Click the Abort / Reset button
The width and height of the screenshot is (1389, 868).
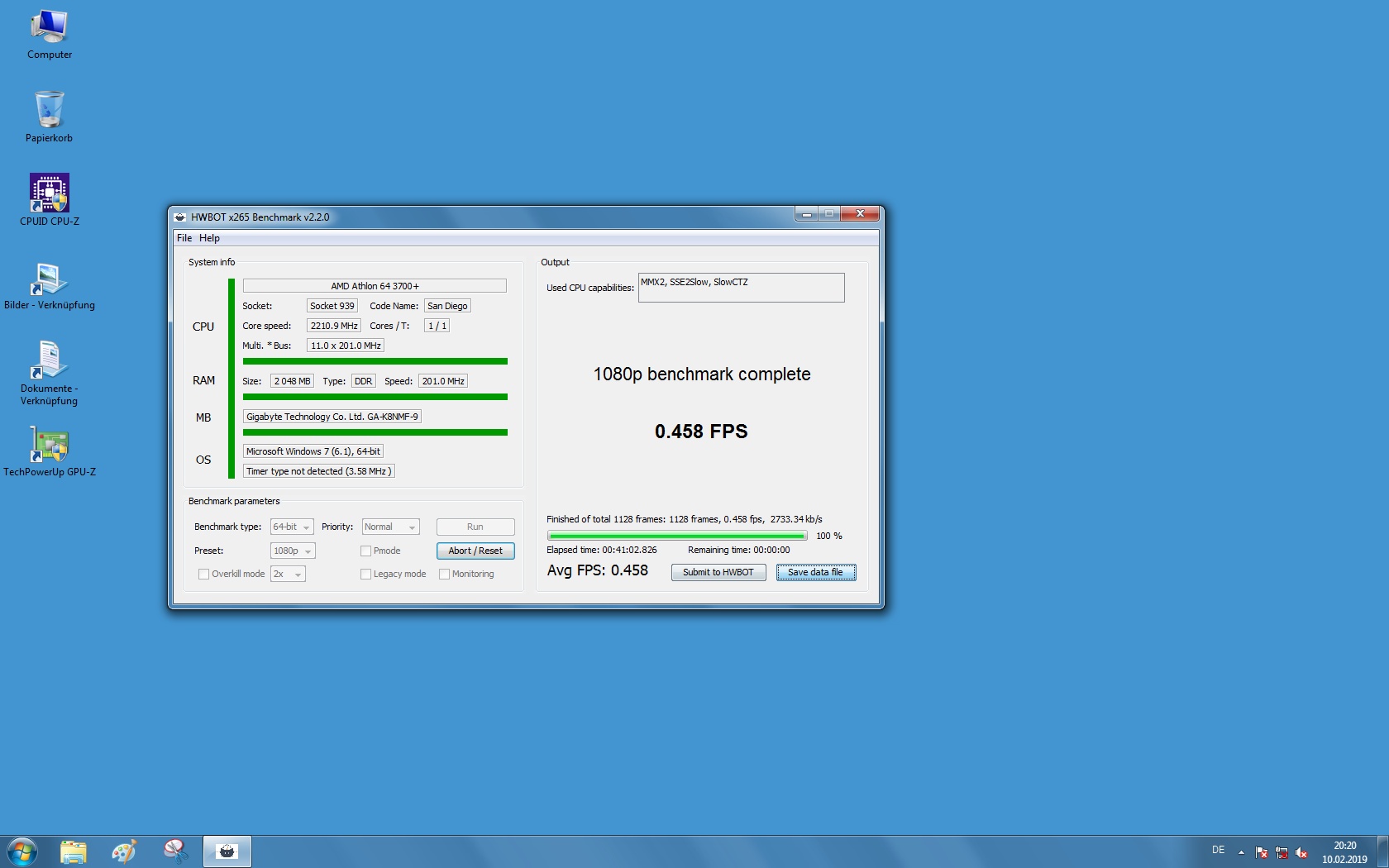click(x=475, y=551)
